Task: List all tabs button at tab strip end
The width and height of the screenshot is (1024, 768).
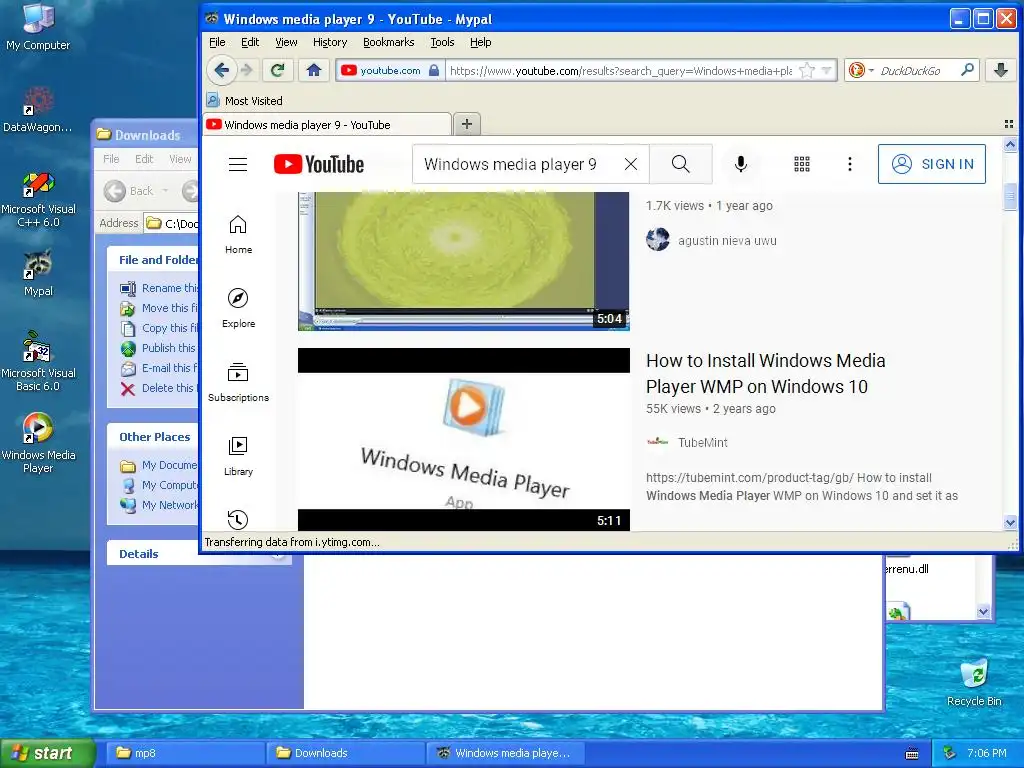Action: point(1009,124)
